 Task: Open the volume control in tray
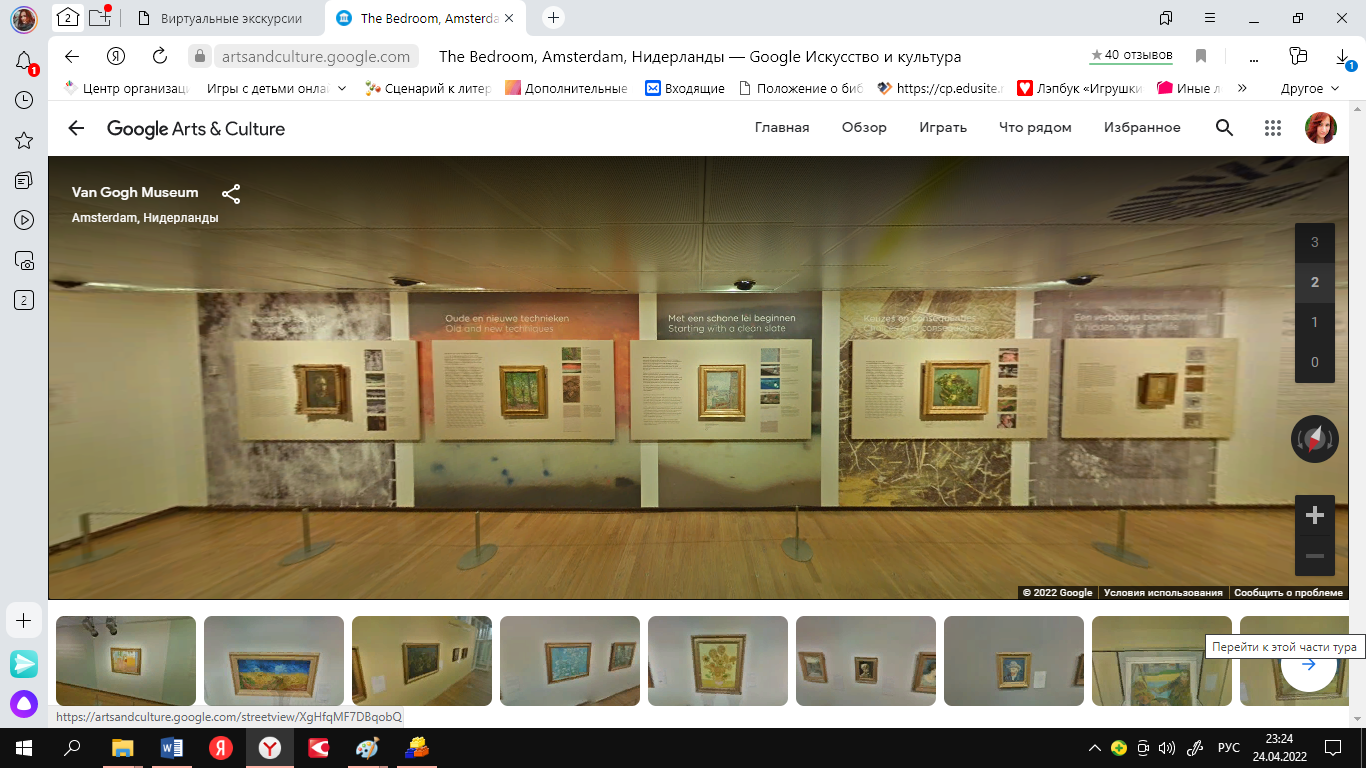click(x=1166, y=748)
